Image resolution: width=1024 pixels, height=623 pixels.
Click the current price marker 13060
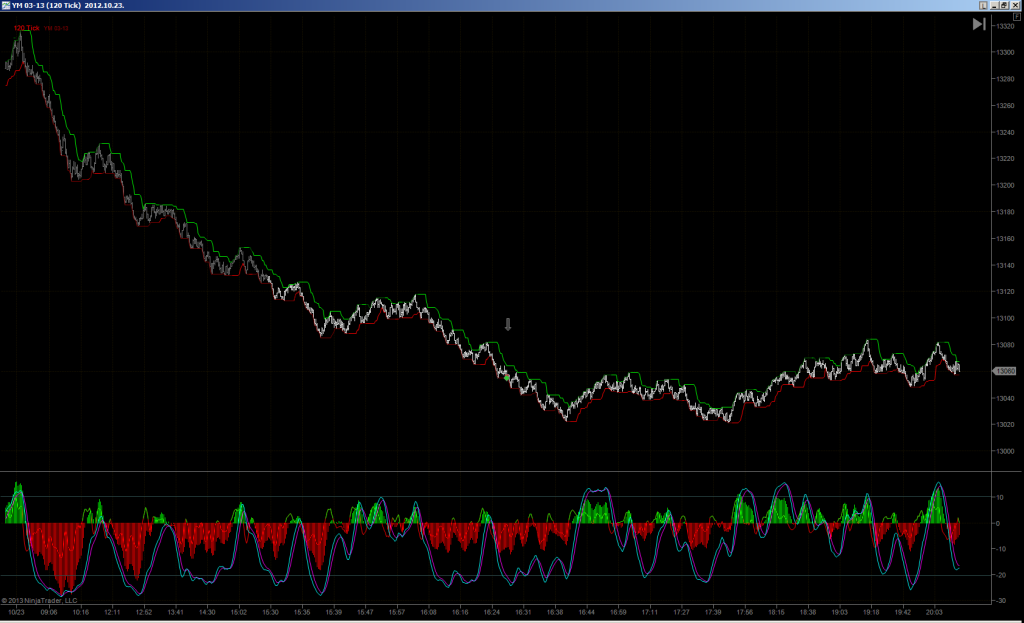(1004, 371)
